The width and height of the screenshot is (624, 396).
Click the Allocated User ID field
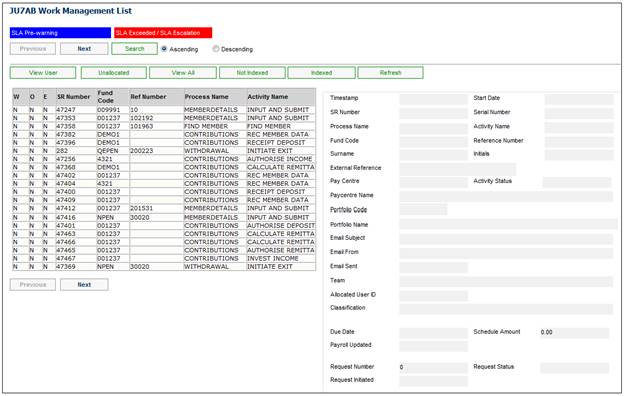[x=433, y=296]
